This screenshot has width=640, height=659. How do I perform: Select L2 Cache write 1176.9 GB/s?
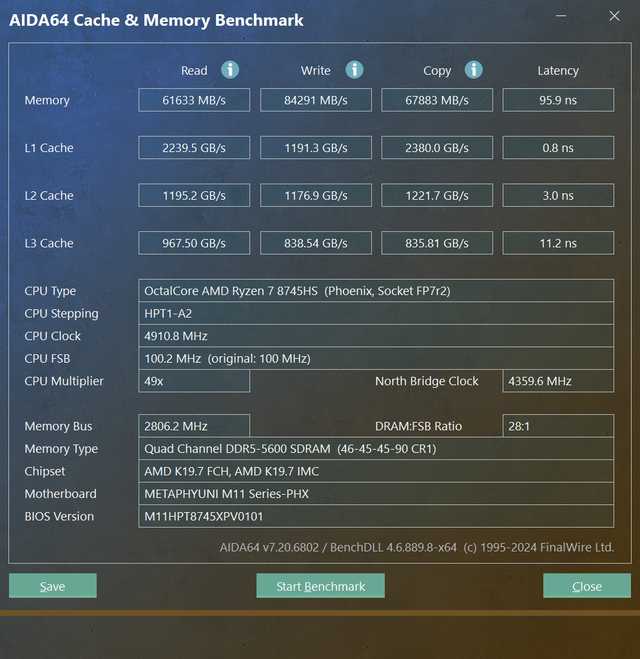tap(316, 195)
